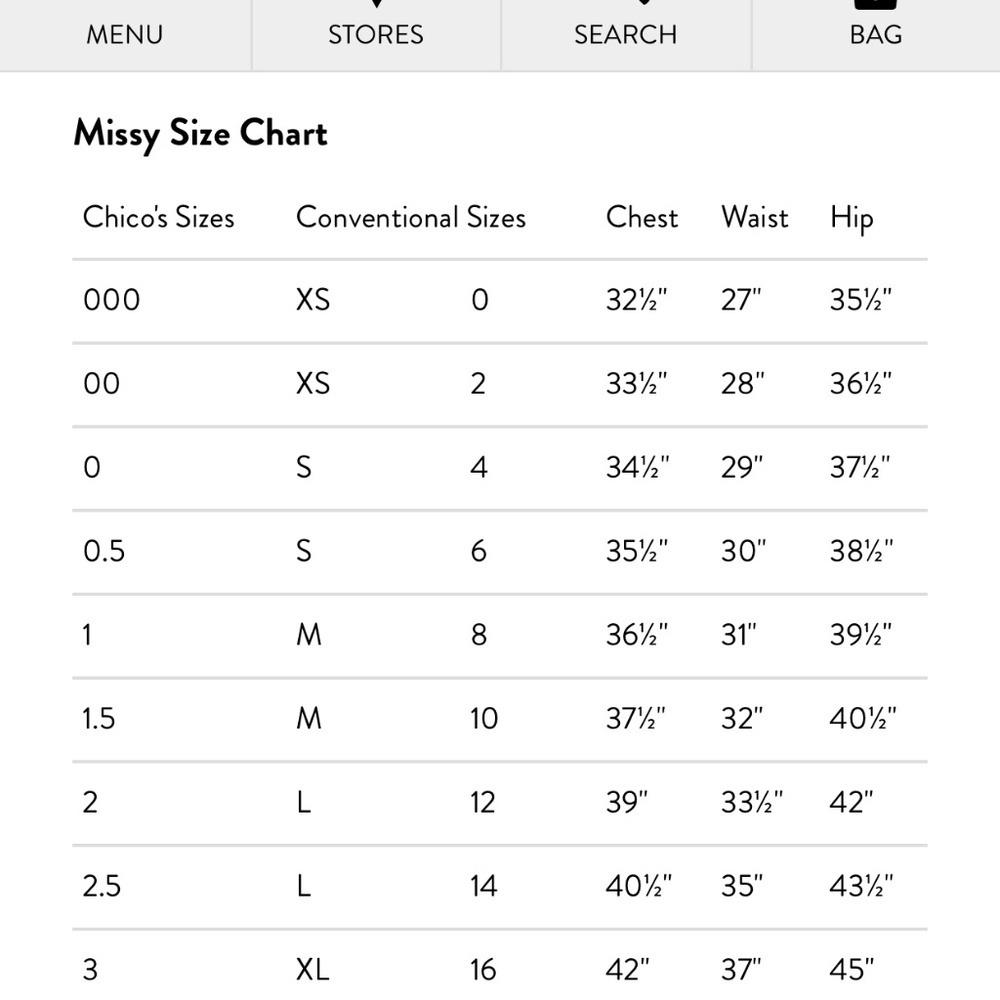Image resolution: width=1000 pixels, height=1000 pixels.
Task: Select the 34½" chest measurement cell
Action: click(637, 467)
